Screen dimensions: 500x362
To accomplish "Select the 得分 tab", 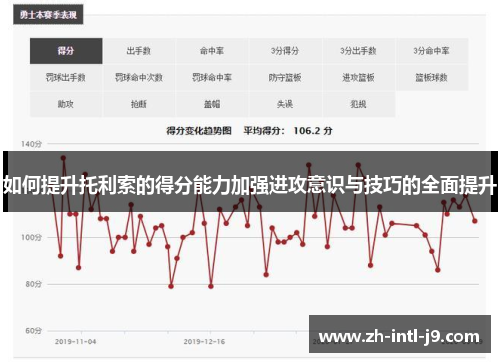I will (66, 51).
